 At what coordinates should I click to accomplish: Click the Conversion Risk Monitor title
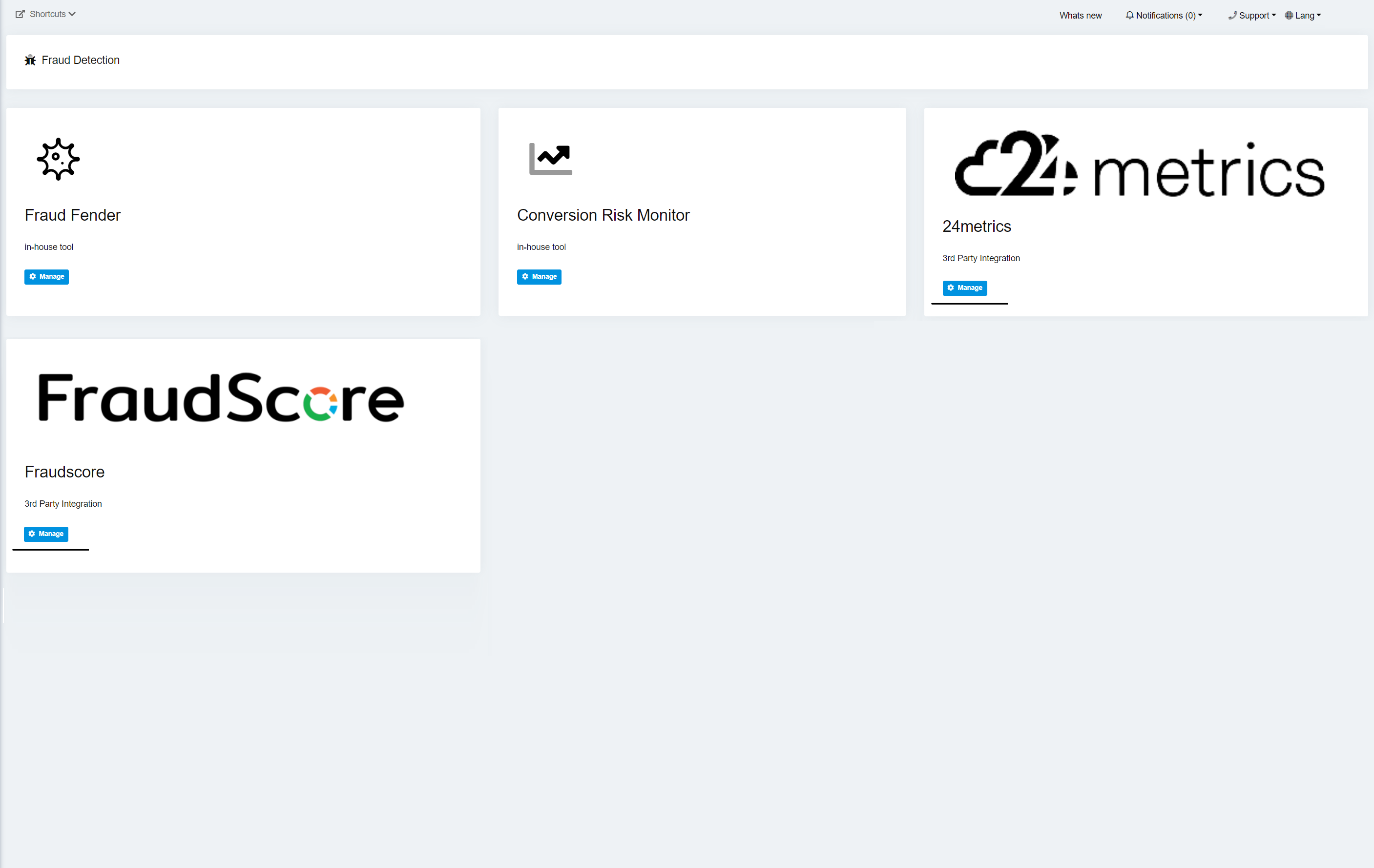(x=603, y=215)
